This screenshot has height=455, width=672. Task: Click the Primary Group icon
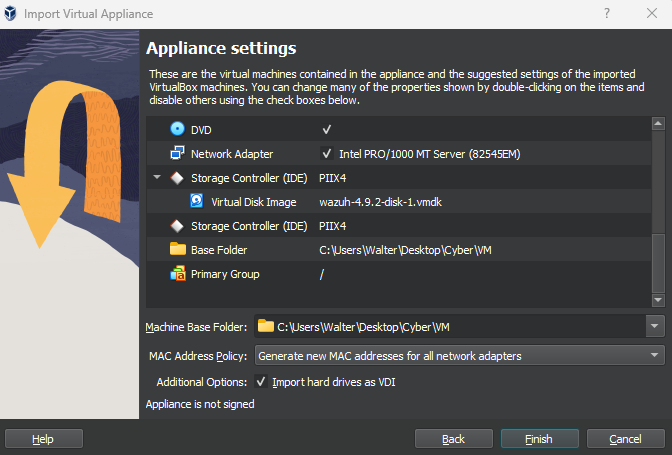coord(178,274)
